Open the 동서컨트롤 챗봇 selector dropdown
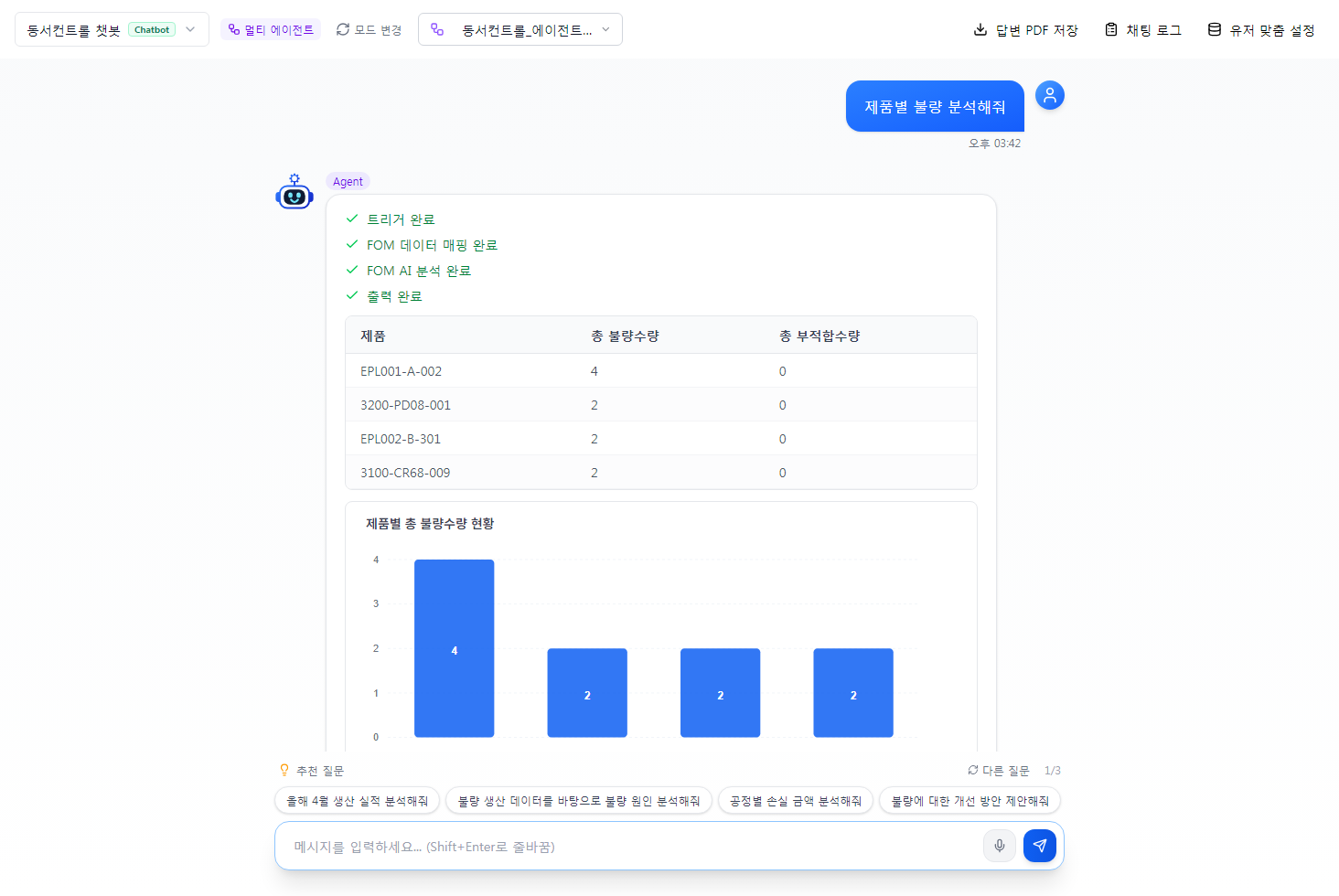 [112, 29]
